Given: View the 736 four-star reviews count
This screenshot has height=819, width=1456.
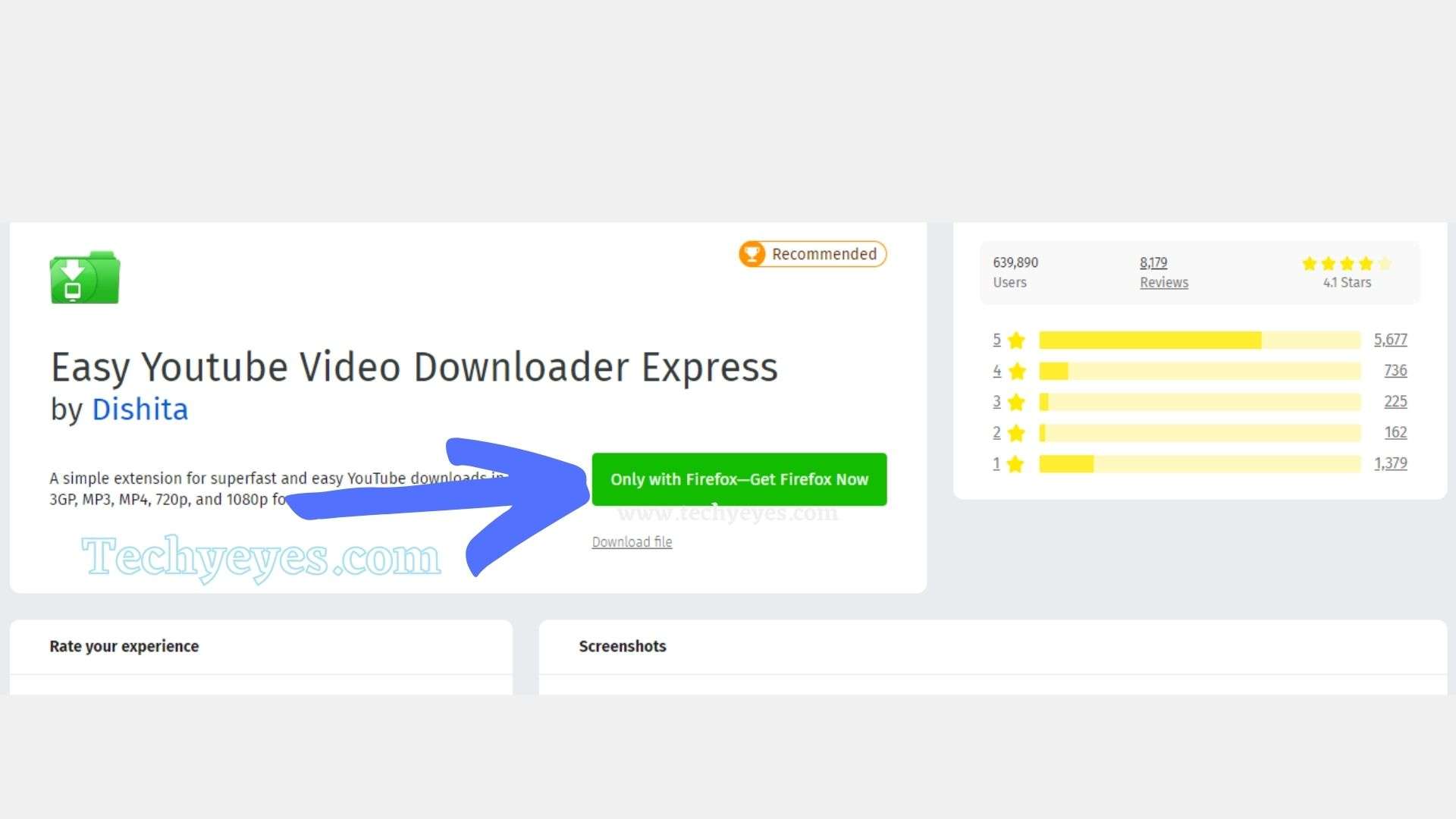Looking at the screenshot, I should (x=1395, y=371).
